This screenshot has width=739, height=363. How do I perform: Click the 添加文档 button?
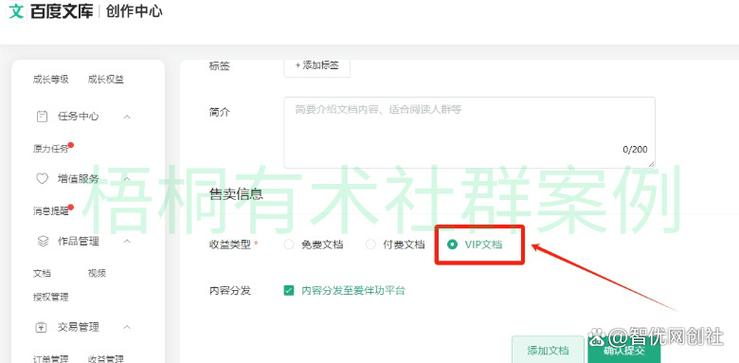(548, 350)
